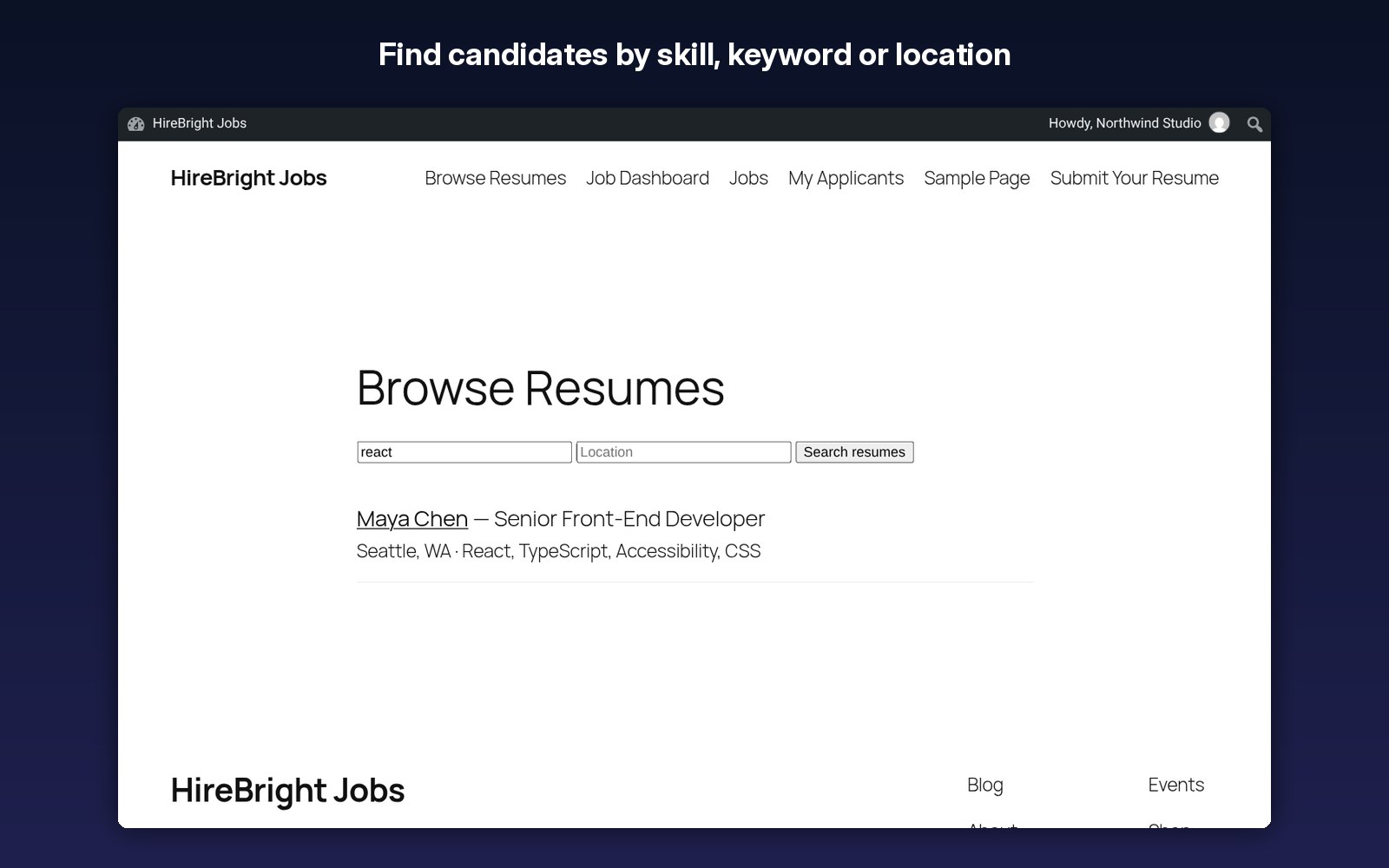Screen dimensions: 1389x868
Task: Open the Events footer link
Action: pyautogui.click(x=1176, y=785)
